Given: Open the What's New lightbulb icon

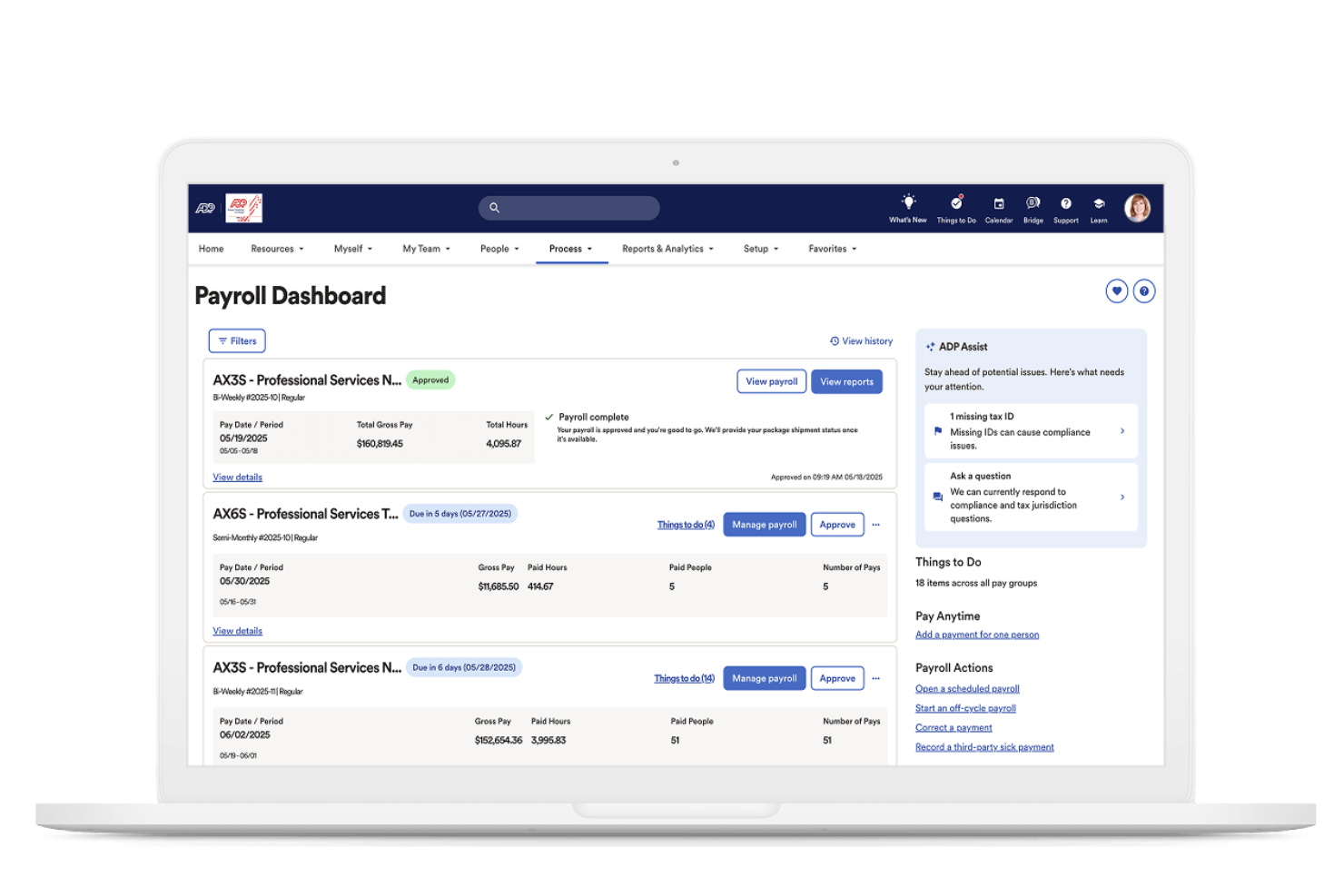Looking at the screenshot, I should tap(907, 205).
